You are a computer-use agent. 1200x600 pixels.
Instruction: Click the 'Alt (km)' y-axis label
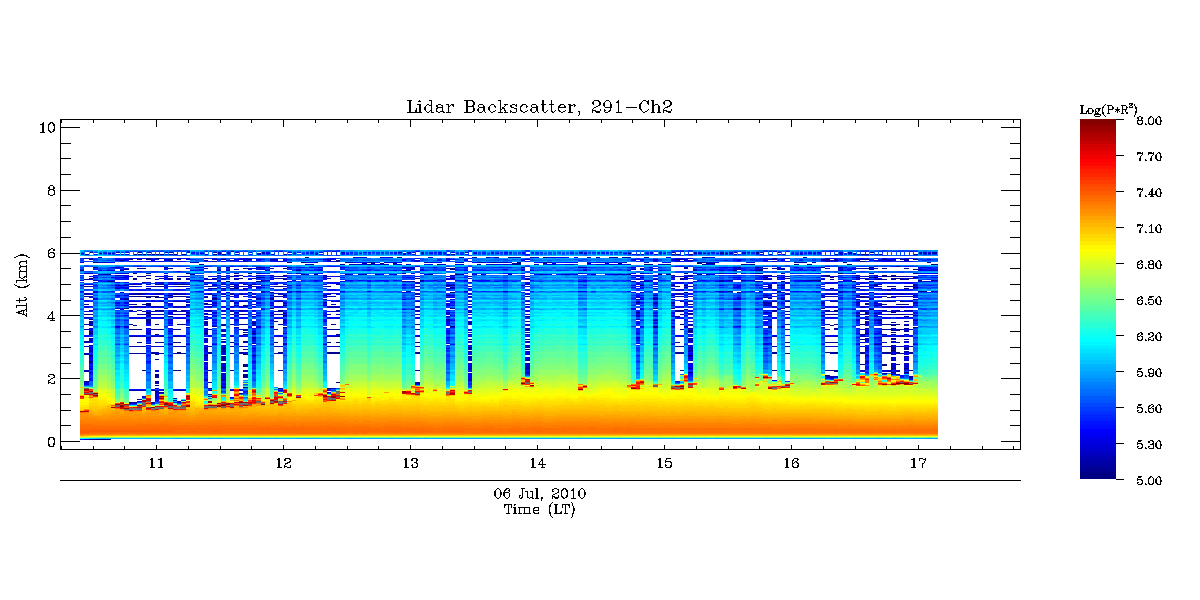point(22,285)
